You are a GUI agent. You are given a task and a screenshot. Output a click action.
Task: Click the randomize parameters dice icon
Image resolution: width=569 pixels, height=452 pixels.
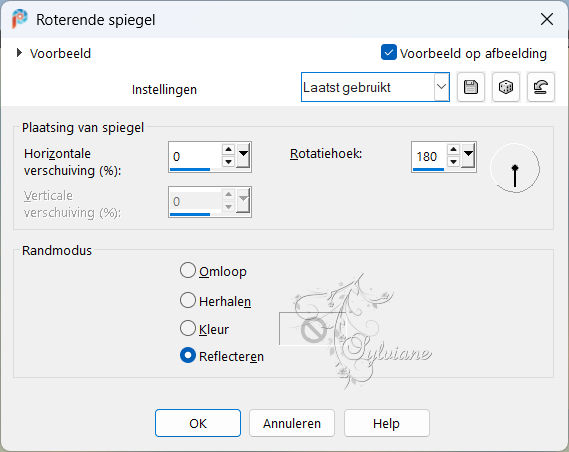[505, 87]
